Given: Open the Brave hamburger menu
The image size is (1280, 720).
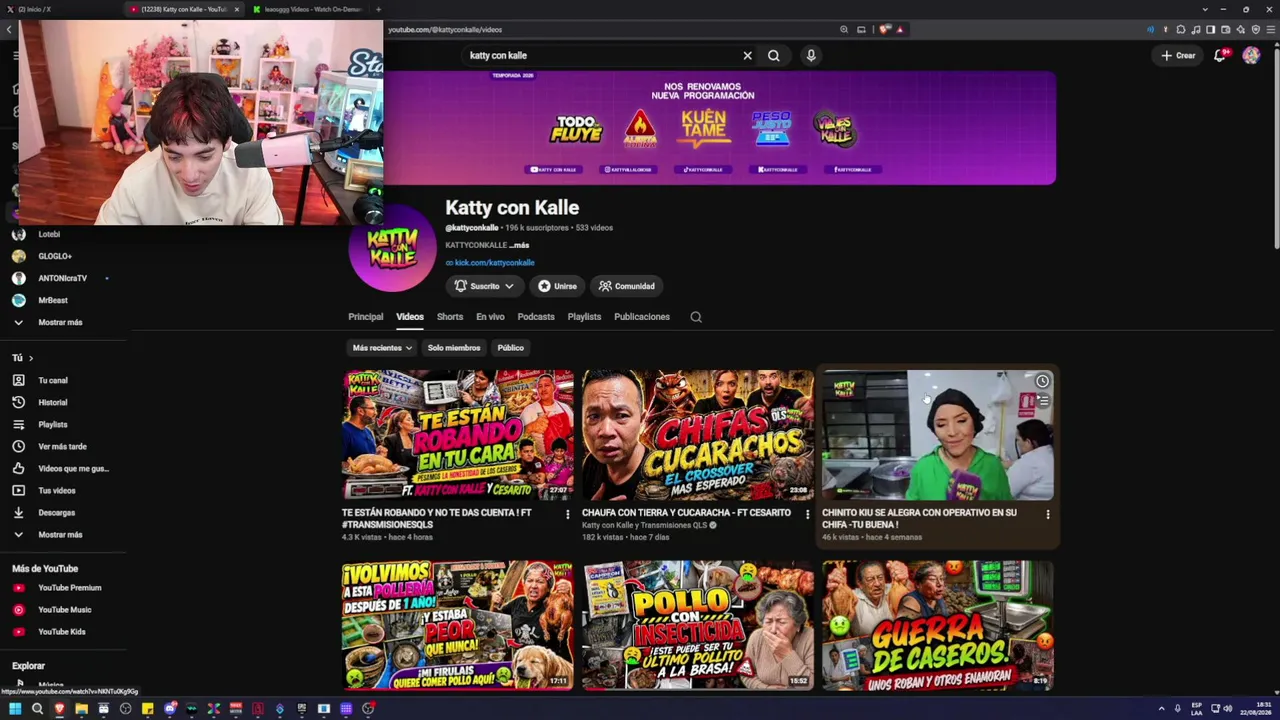Looking at the screenshot, I should pos(1271,30).
